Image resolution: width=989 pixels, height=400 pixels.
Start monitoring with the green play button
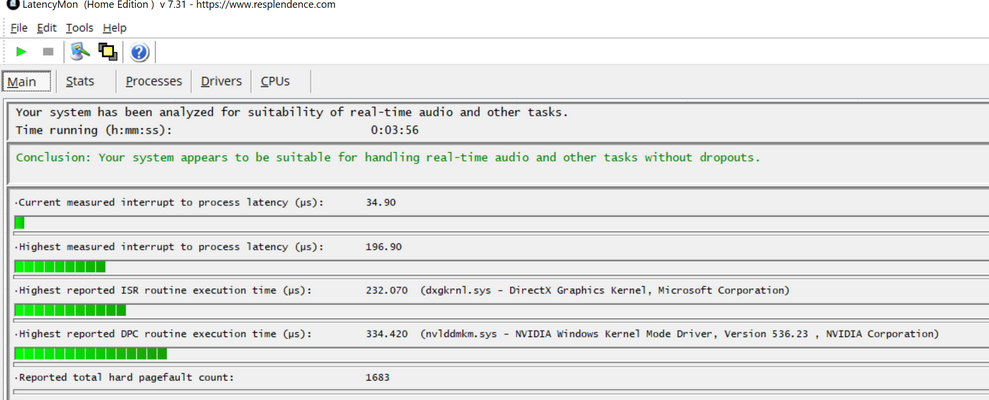tap(21, 52)
